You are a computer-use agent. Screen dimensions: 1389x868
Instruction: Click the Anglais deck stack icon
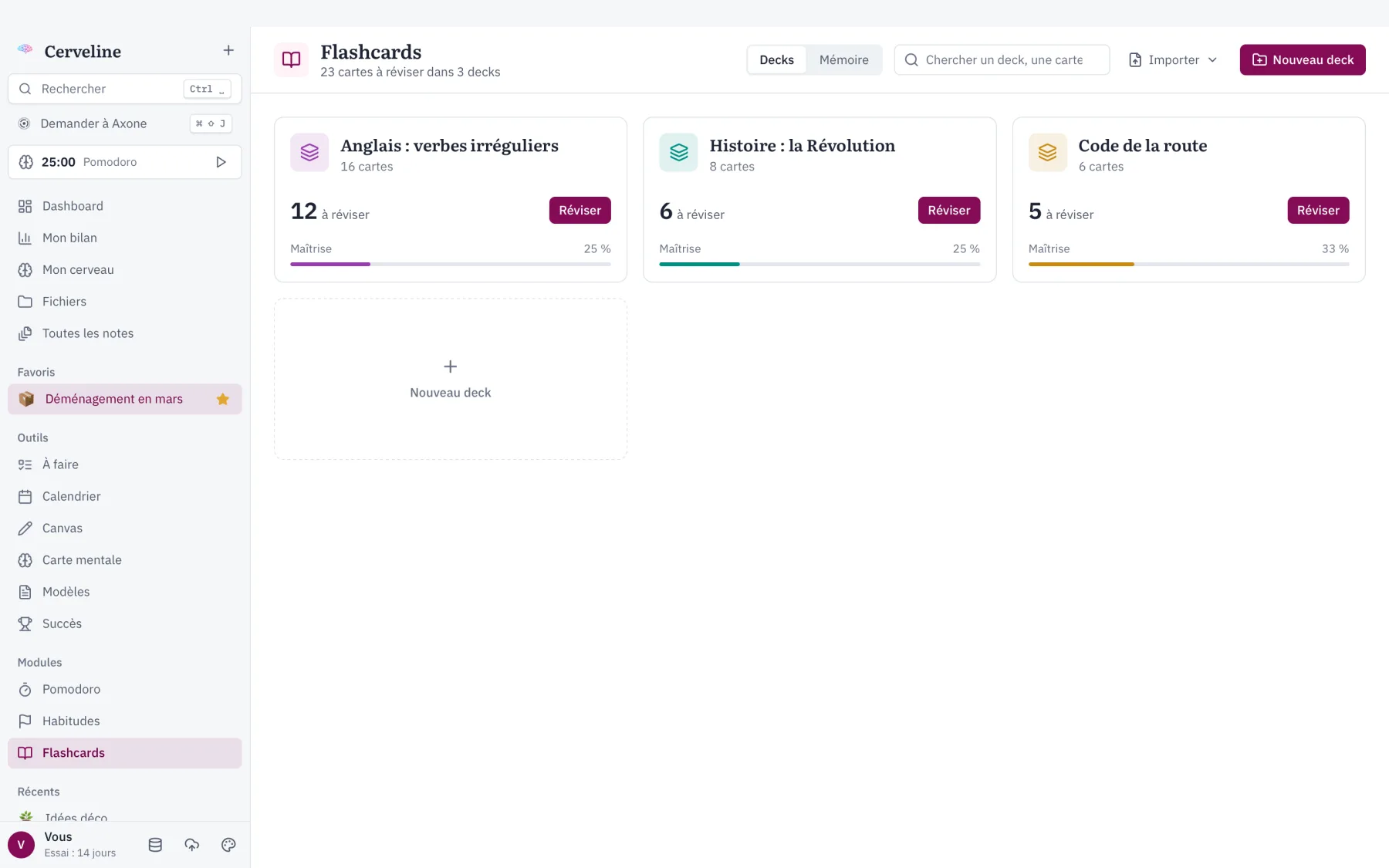pos(309,153)
